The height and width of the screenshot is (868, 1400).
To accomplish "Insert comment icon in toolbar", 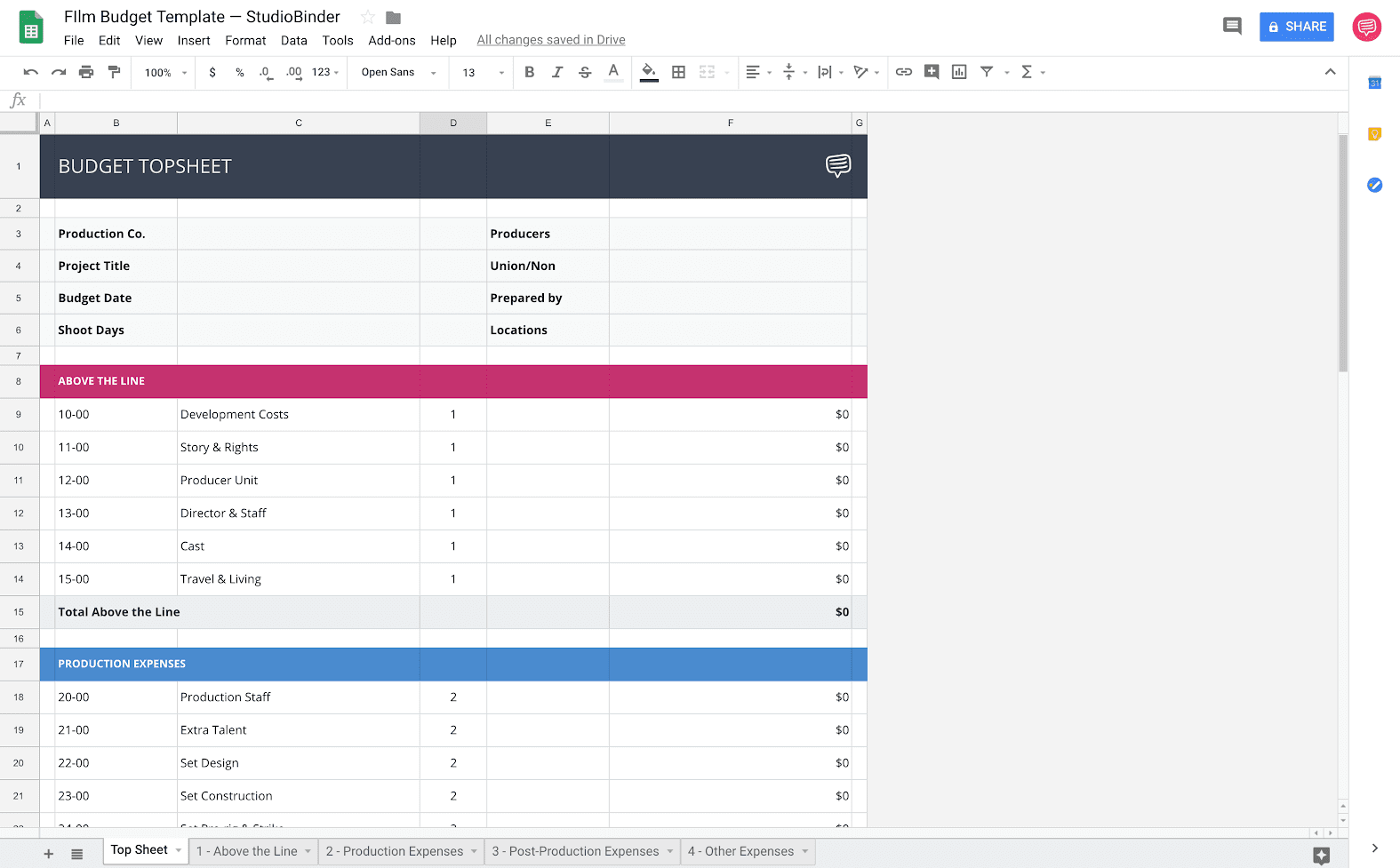I will pos(932,72).
